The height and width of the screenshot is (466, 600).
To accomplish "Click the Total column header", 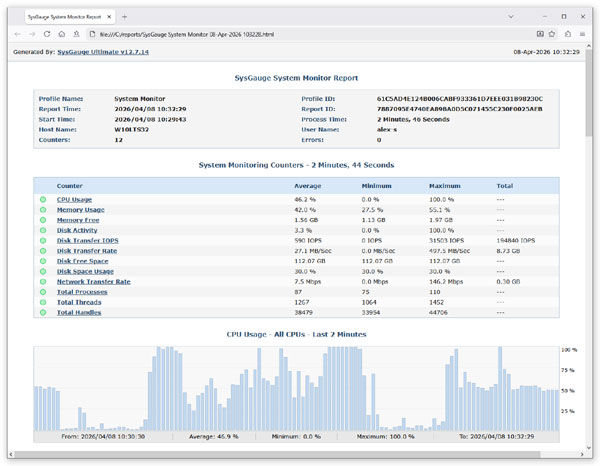I will pyautogui.click(x=505, y=186).
